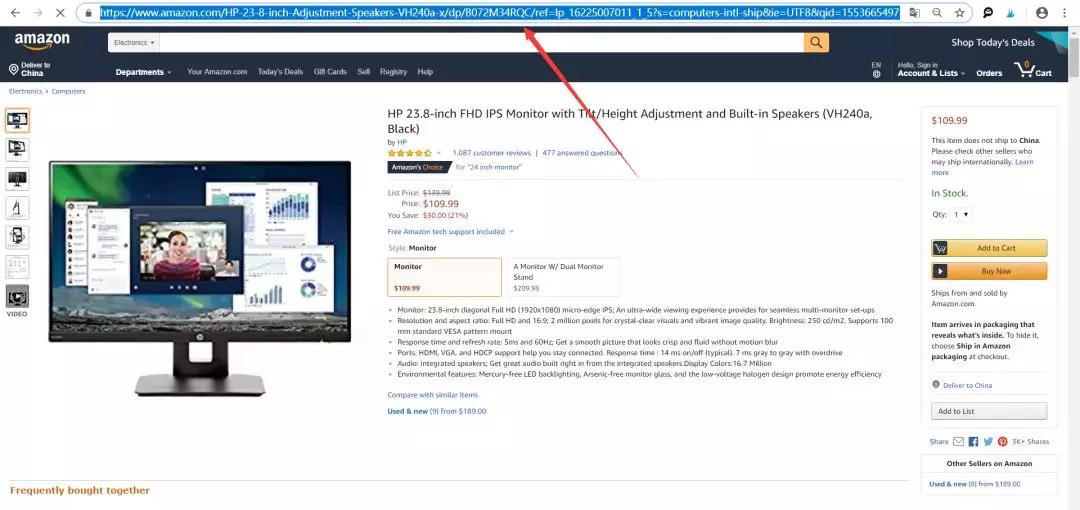Open Gift Cards navigation item
The height and width of the screenshot is (510, 1080).
330,72
